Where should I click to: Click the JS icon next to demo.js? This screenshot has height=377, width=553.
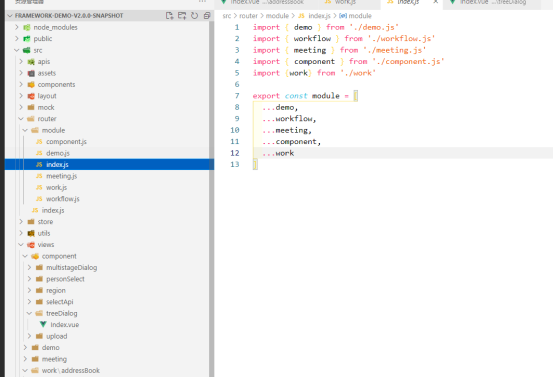point(39,153)
